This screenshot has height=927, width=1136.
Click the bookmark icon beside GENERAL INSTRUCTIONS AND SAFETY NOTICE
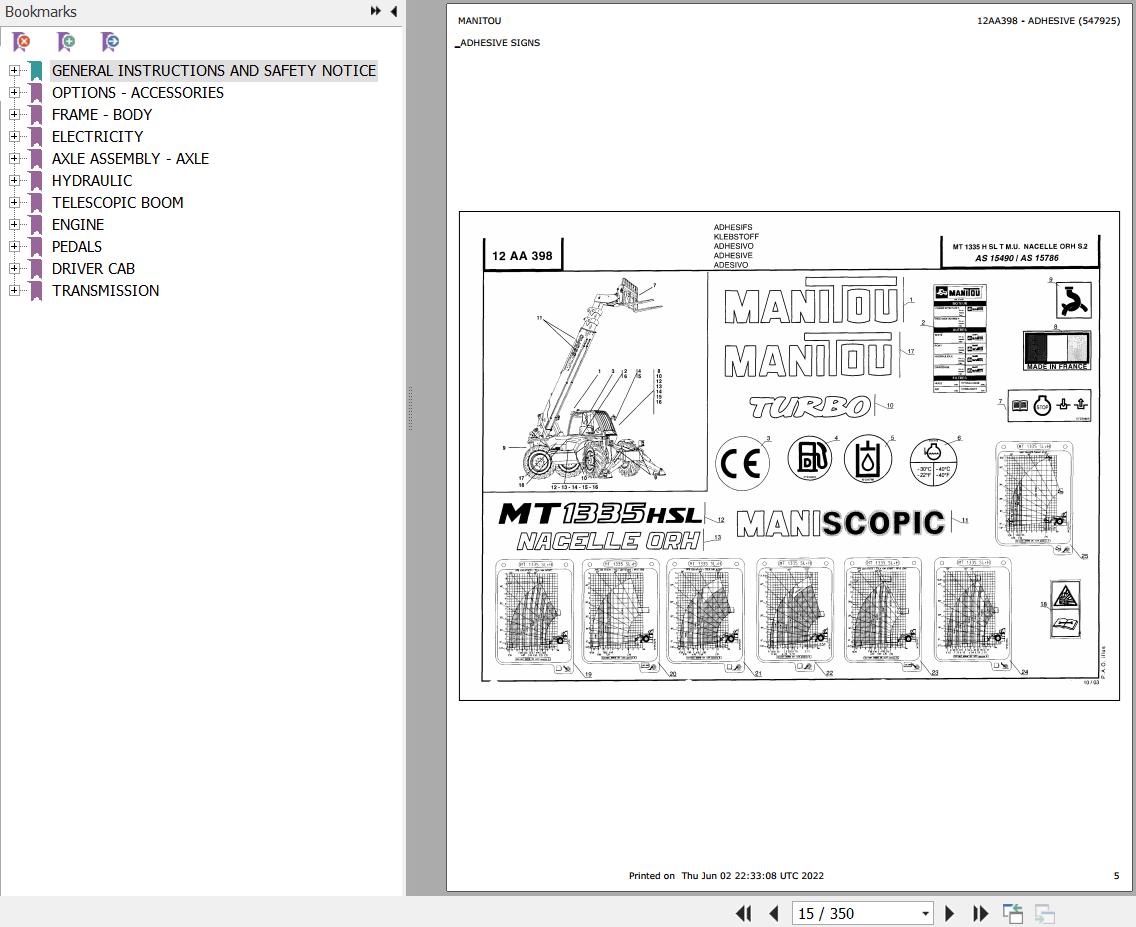click(x=36, y=71)
